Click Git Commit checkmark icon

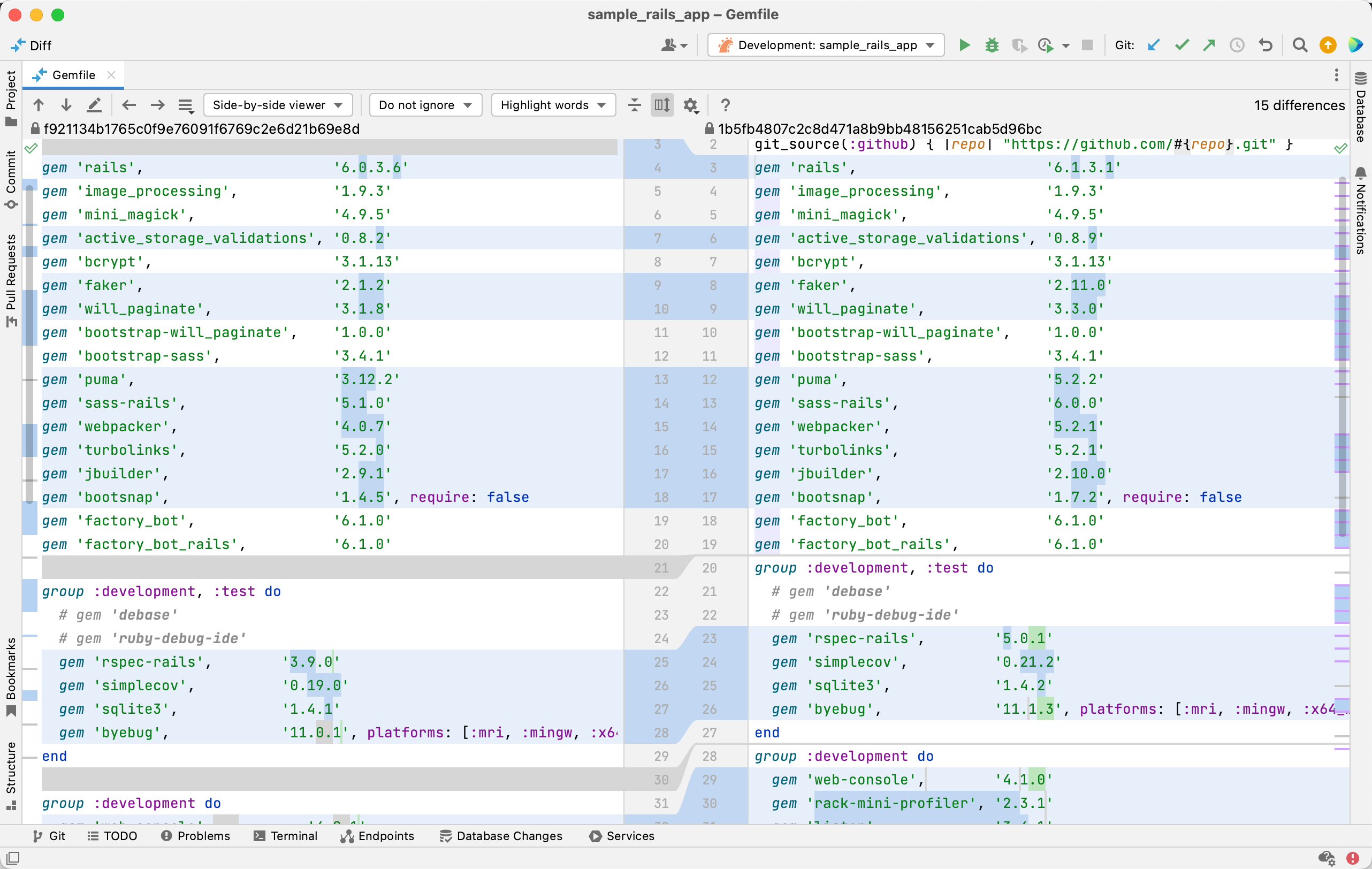click(x=1182, y=45)
